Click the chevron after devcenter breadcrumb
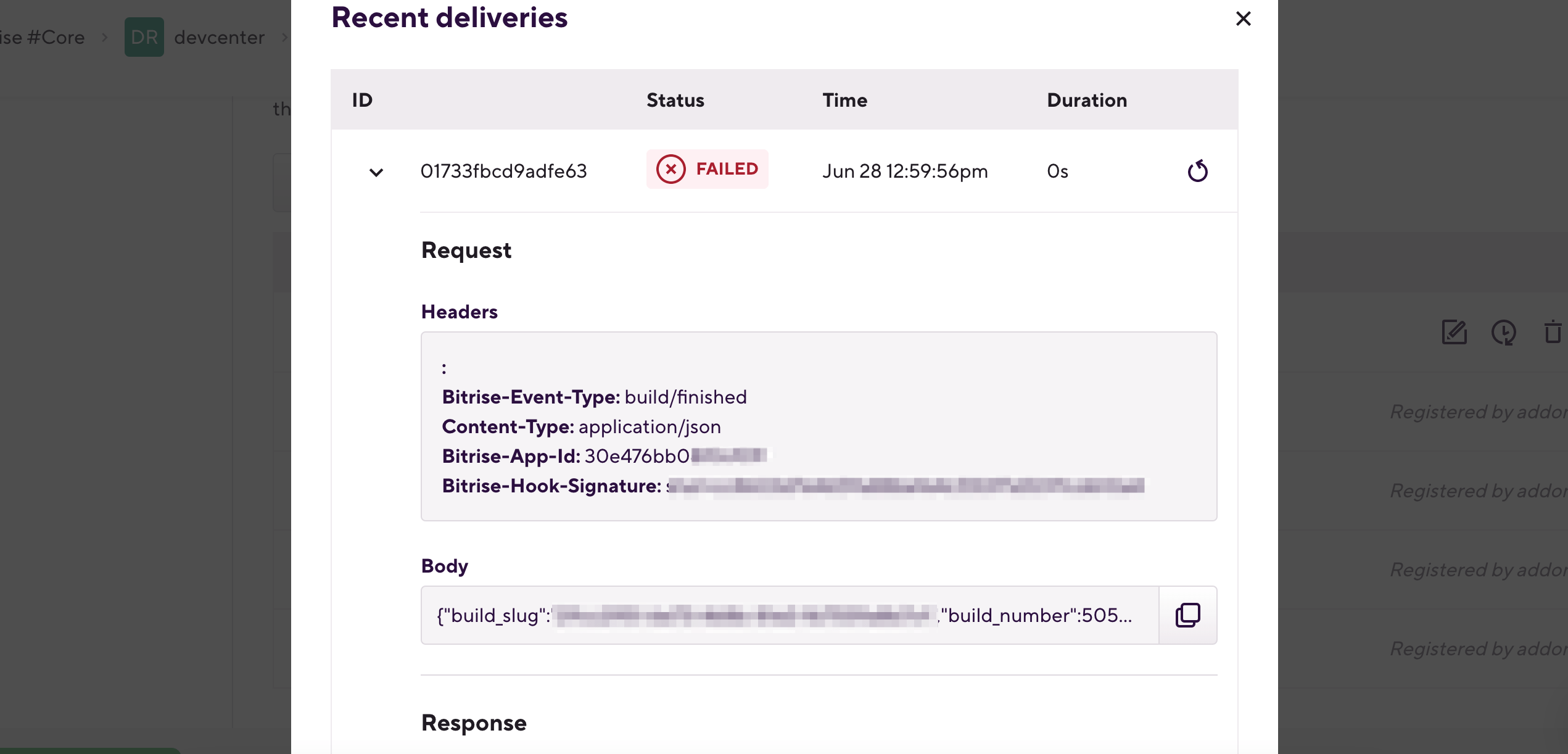The height and width of the screenshot is (754, 1568). [x=284, y=37]
